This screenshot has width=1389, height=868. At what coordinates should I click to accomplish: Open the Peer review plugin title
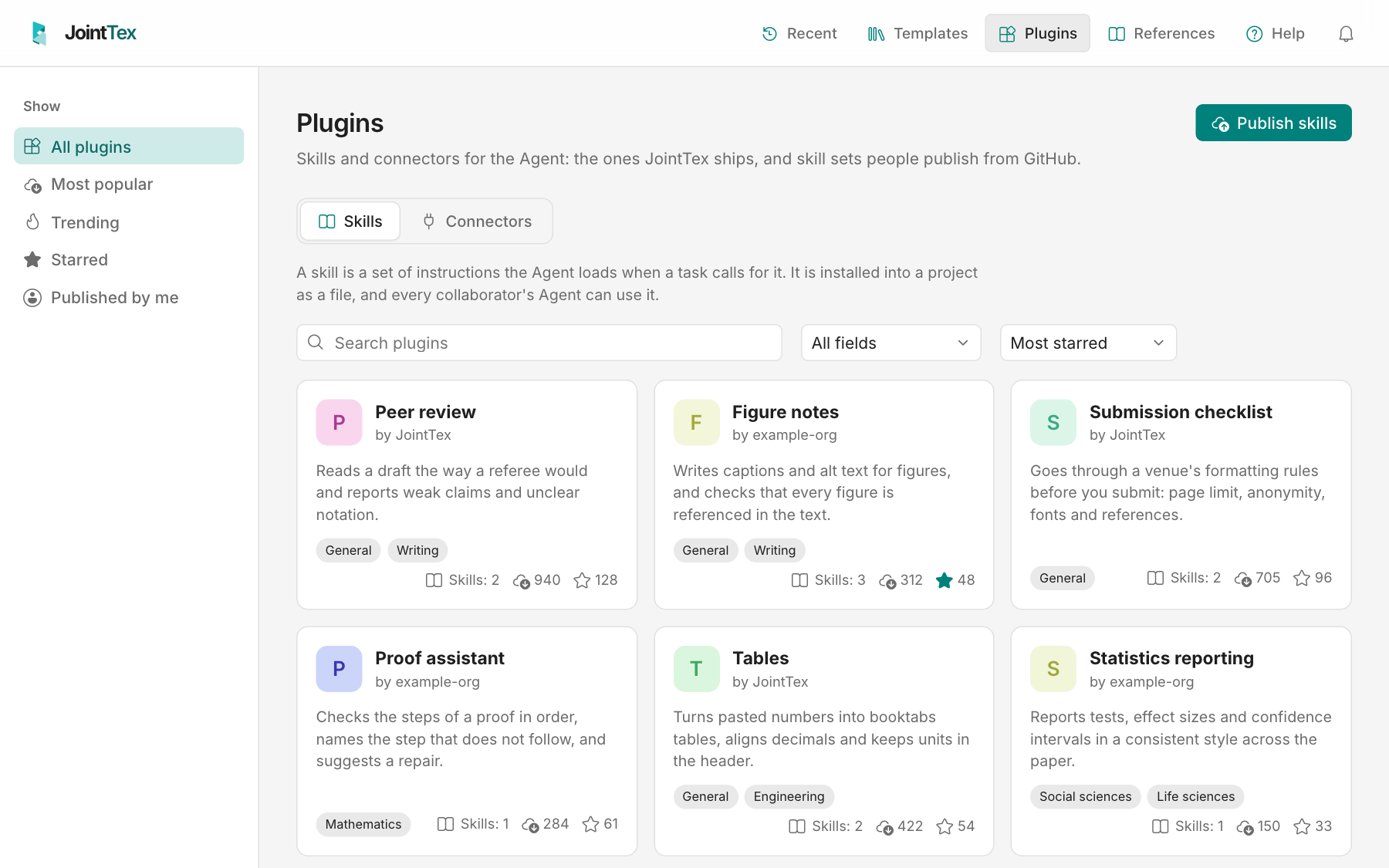pyautogui.click(x=425, y=412)
